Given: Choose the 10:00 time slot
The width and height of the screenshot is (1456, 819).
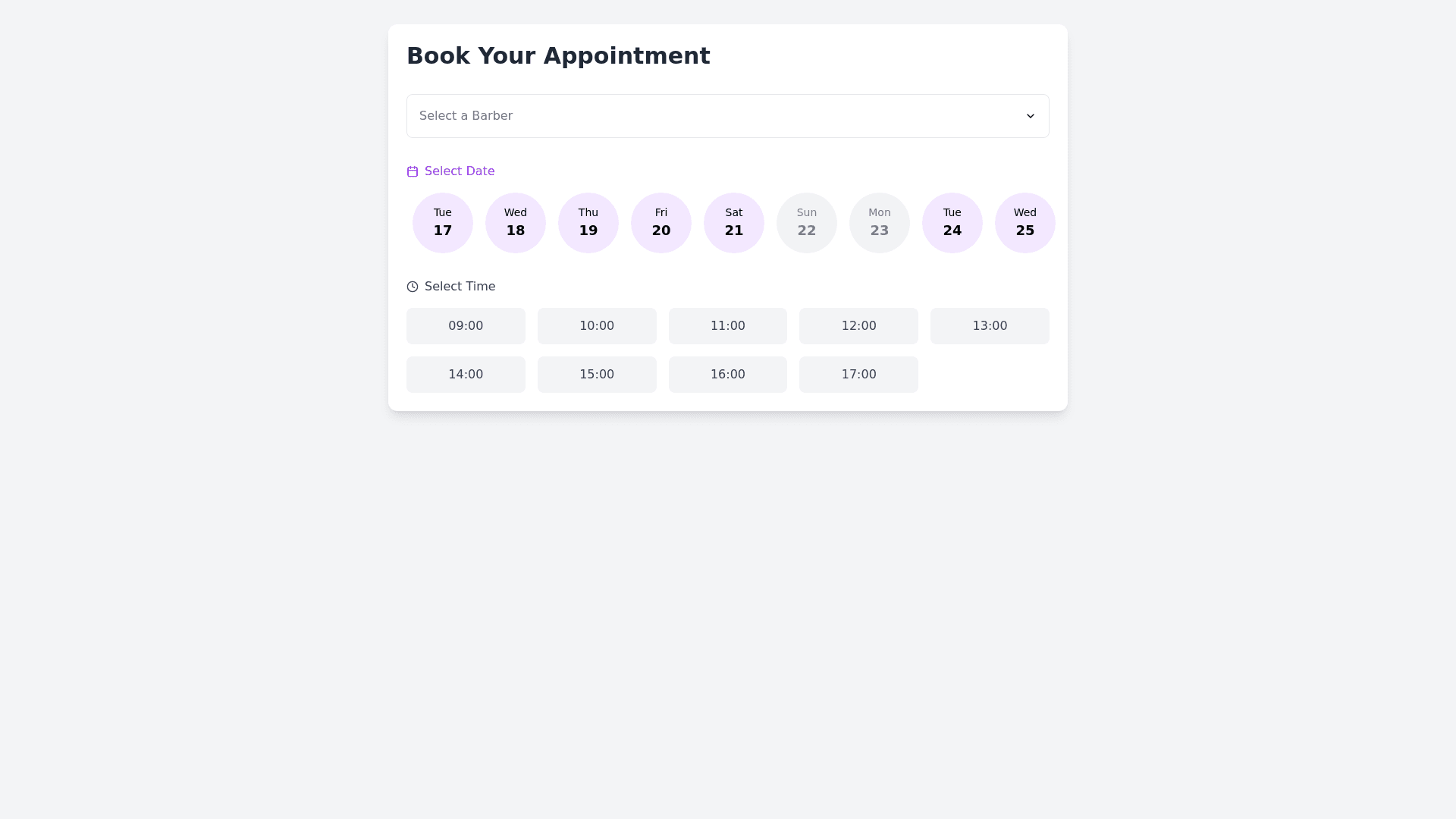Looking at the screenshot, I should tap(597, 326).
